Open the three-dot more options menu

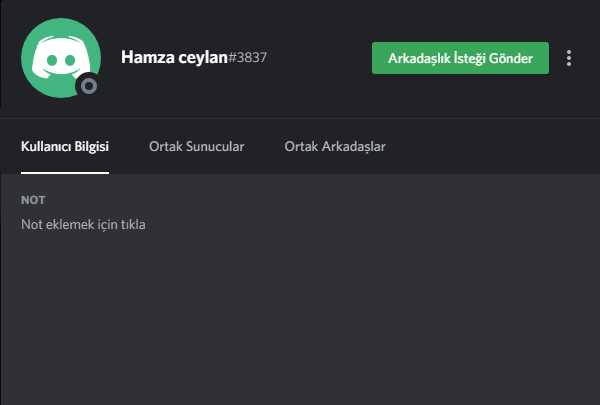[x=569, y=58]
